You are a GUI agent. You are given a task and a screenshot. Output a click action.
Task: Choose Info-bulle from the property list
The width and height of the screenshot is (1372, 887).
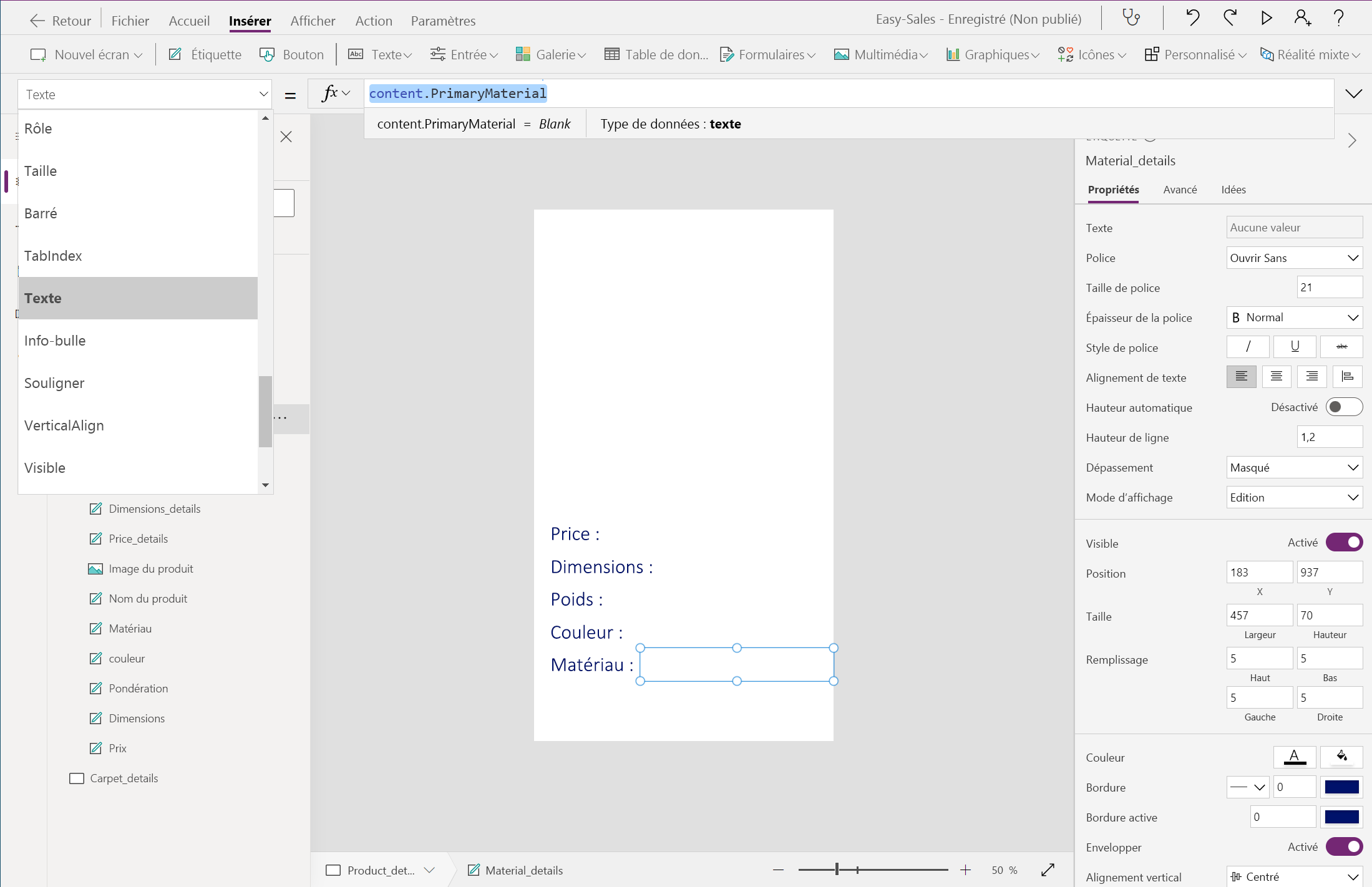tap(138, 341)
